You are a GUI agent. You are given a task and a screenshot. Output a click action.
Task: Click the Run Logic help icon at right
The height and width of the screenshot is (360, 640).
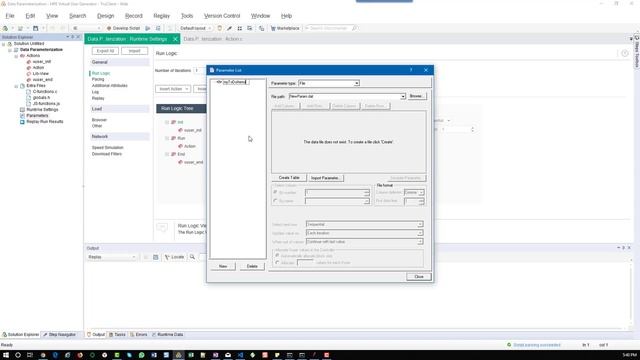pyautogui.click(x=624, y=53)
